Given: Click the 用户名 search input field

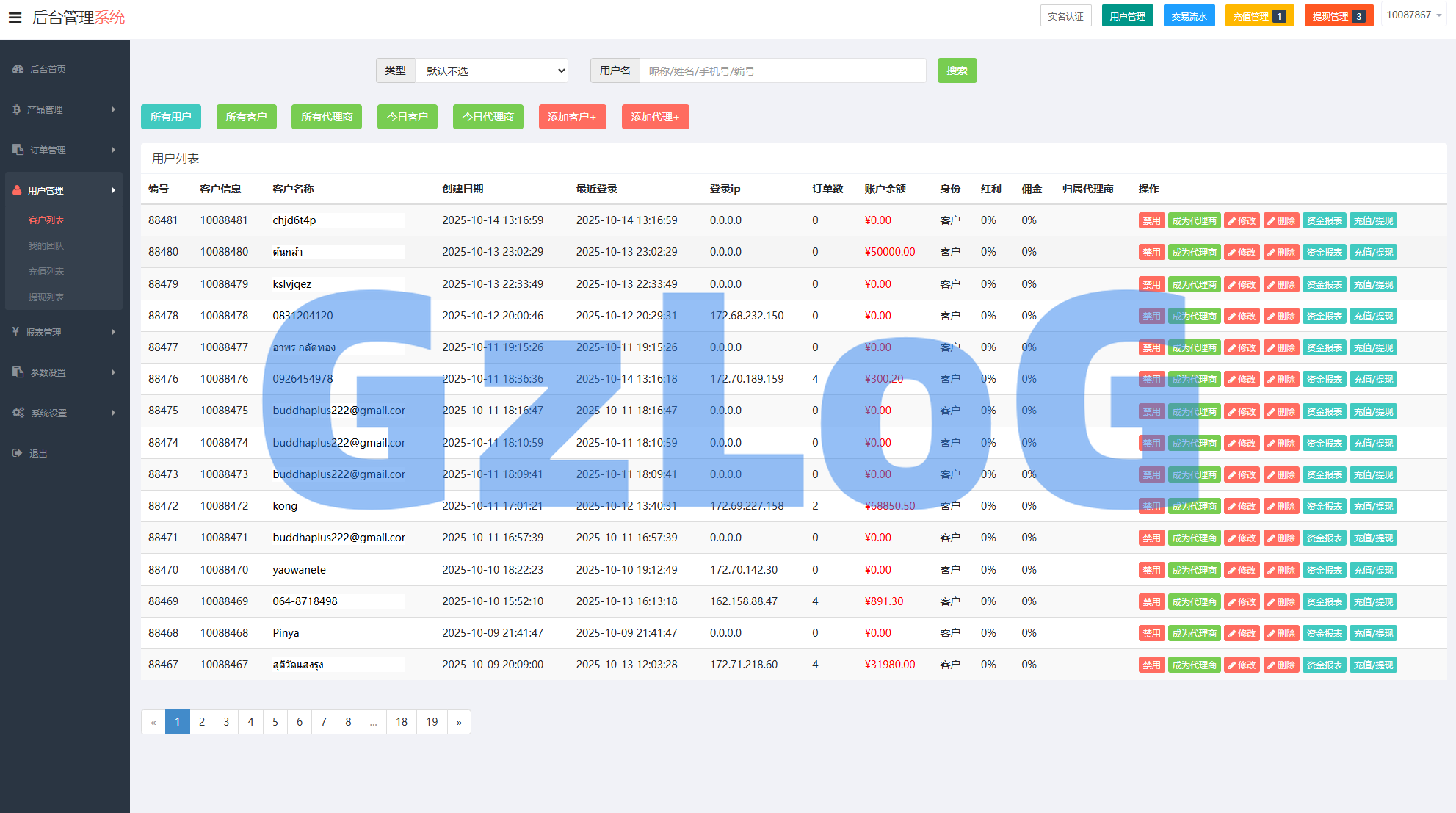Looking at the screenshot, I should tap(782, 71).
